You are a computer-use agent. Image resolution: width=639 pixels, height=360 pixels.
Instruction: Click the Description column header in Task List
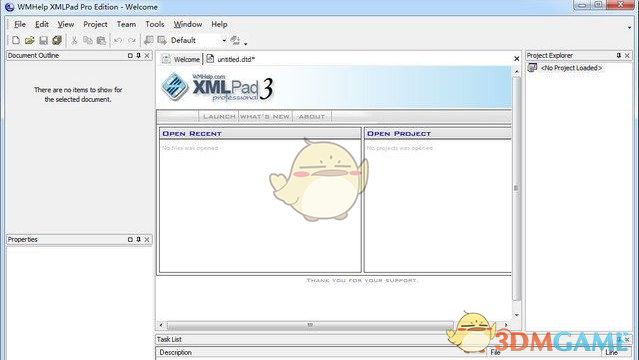pos(321,352)
